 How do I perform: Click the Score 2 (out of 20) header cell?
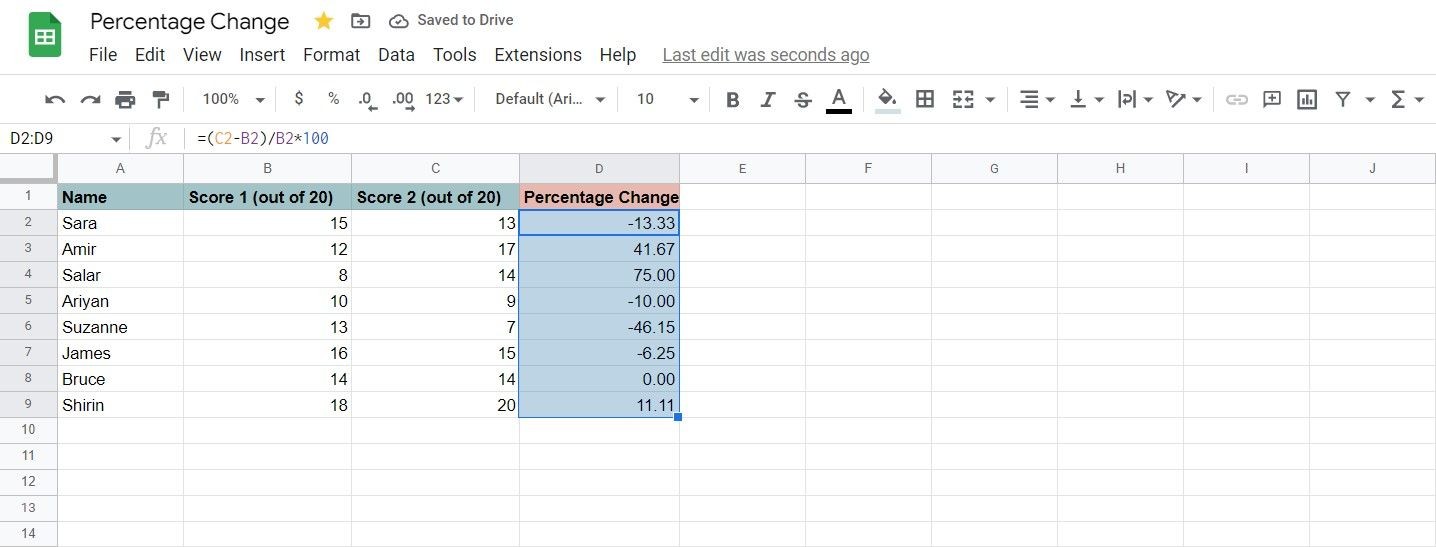435,197
